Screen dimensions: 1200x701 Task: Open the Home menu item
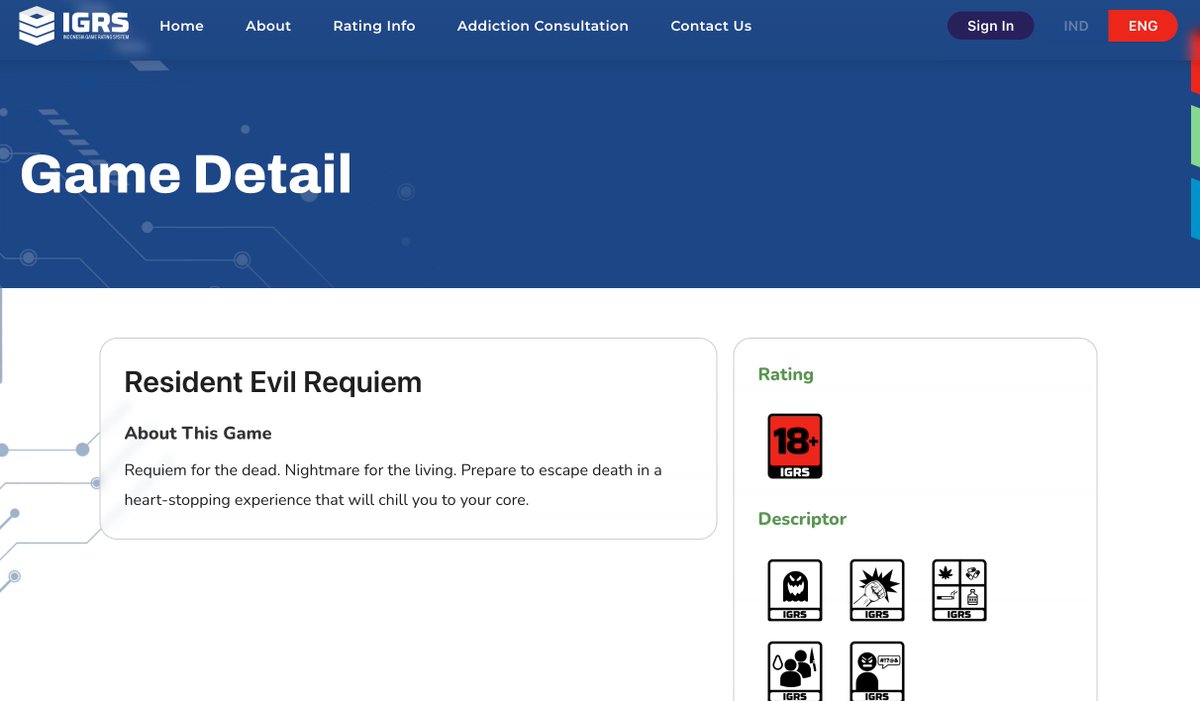(x=181, y=26)
